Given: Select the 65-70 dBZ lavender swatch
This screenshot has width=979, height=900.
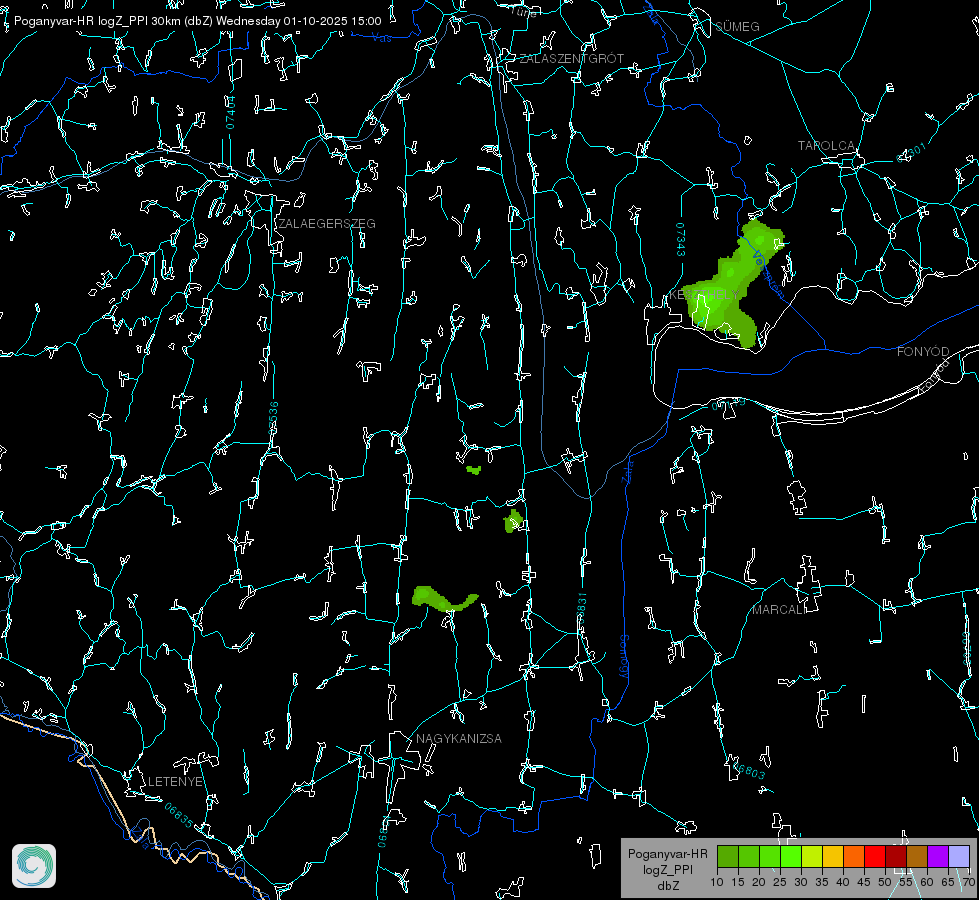Looking at the screenshot, I should (959, 856).
